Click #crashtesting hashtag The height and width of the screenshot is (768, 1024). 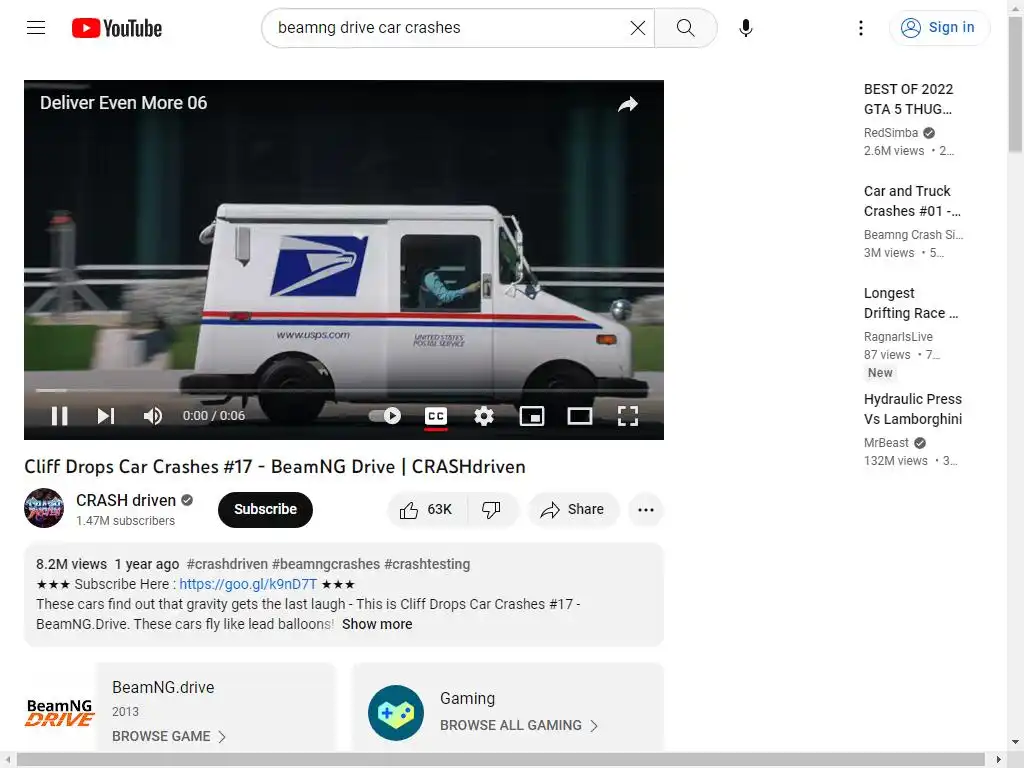tap(427, 564)
